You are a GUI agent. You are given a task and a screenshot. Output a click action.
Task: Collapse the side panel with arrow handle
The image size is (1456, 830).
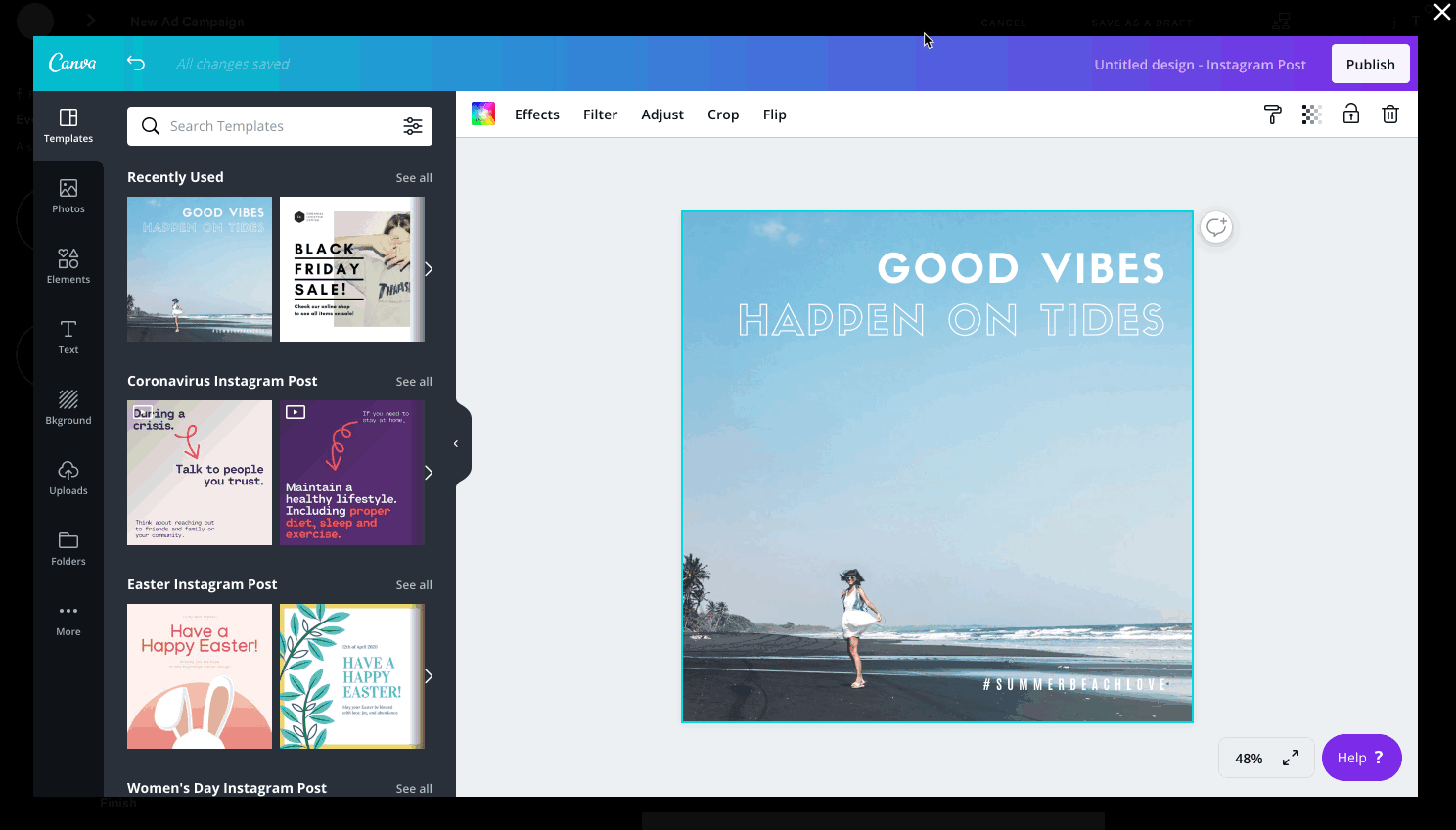tap(458, 443)
